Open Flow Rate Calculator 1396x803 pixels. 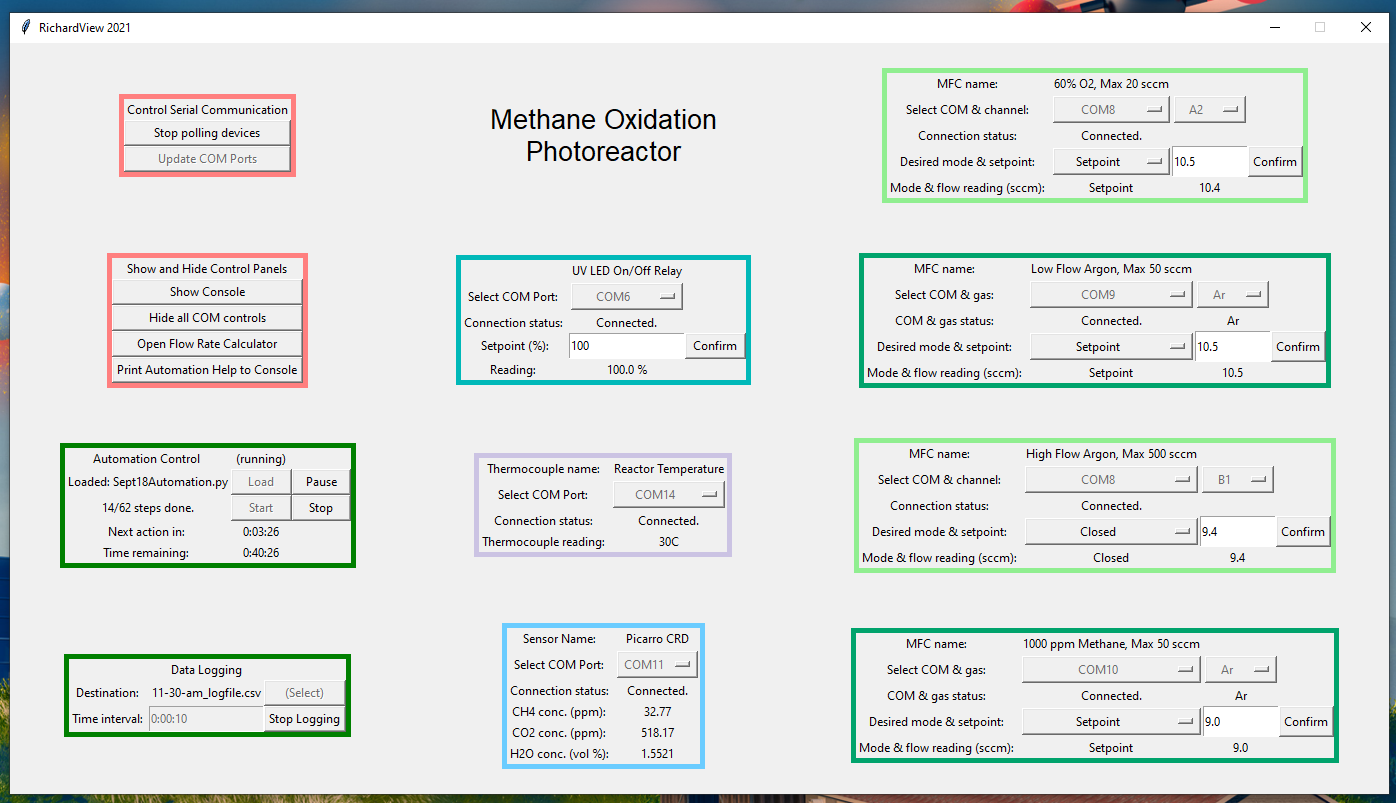pyautogui.click(x=207, y=344)
